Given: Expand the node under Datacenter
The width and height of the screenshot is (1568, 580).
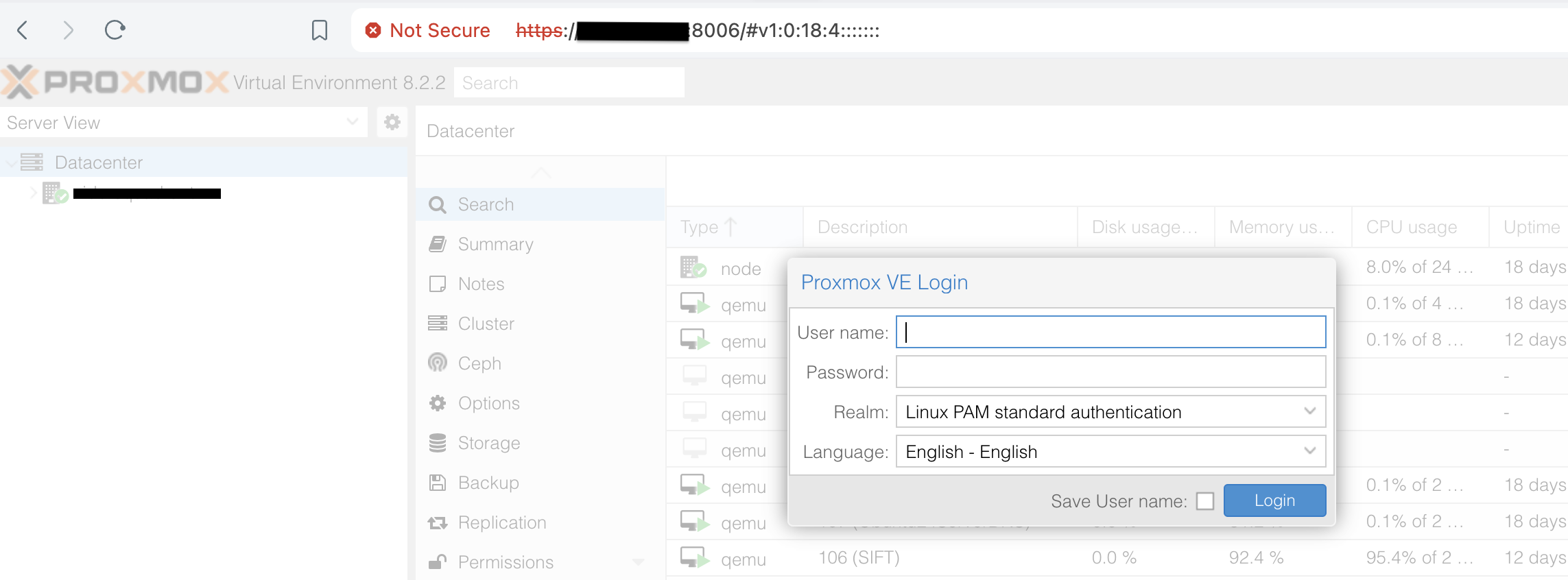Looking at the screenshot, I should (x=33, y=193).
